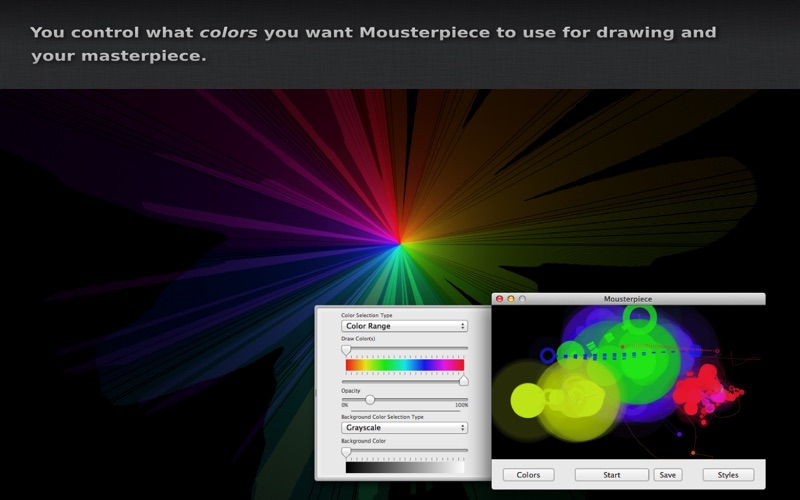The image size is (800, 500).
Task: Click the Mousterpiece drawing canvas preview
Action: (628, 382)
